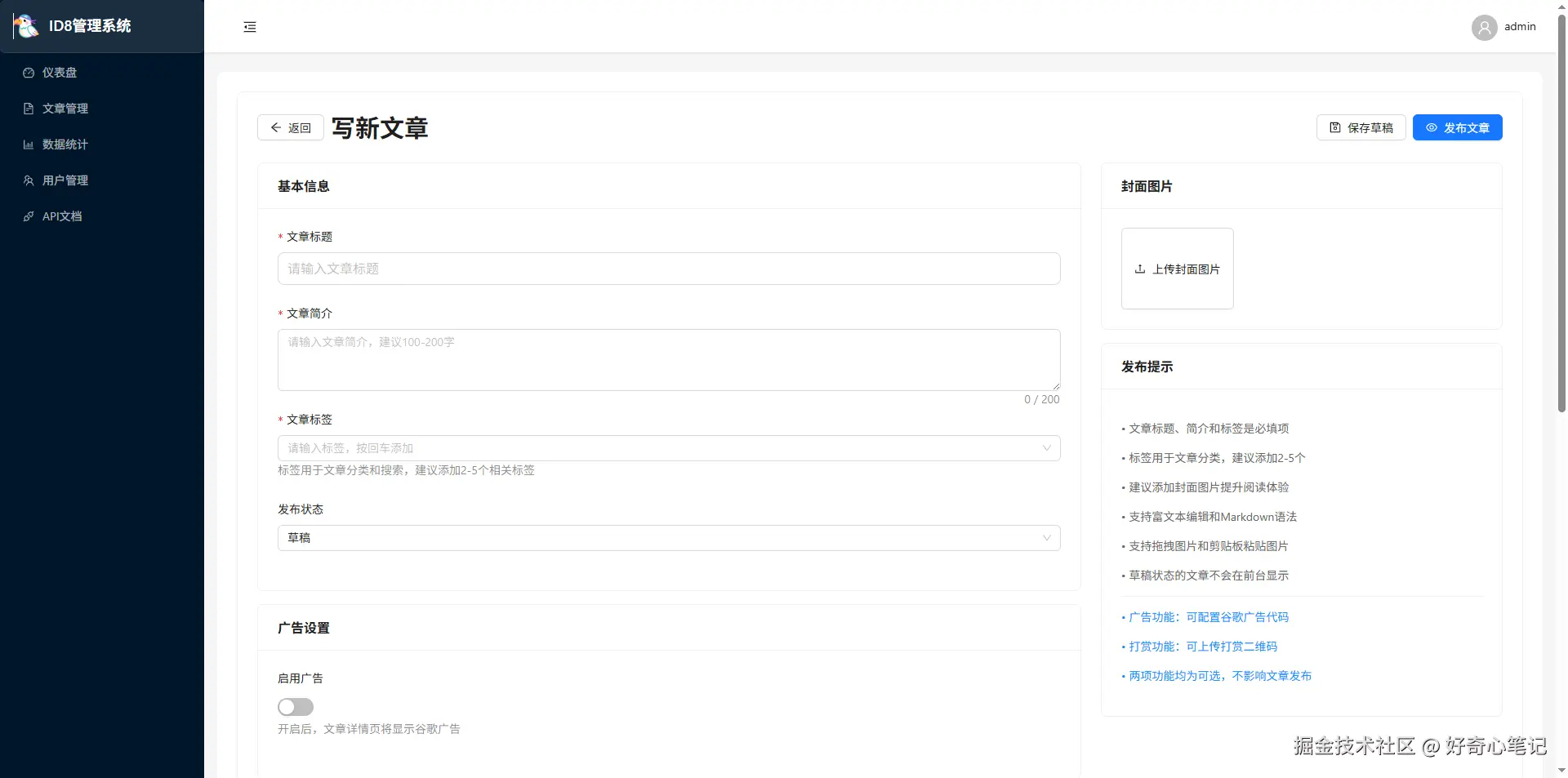Click tip 支持拖拽图片和剪贴板粘贴图片

[x=1205, y=546]
